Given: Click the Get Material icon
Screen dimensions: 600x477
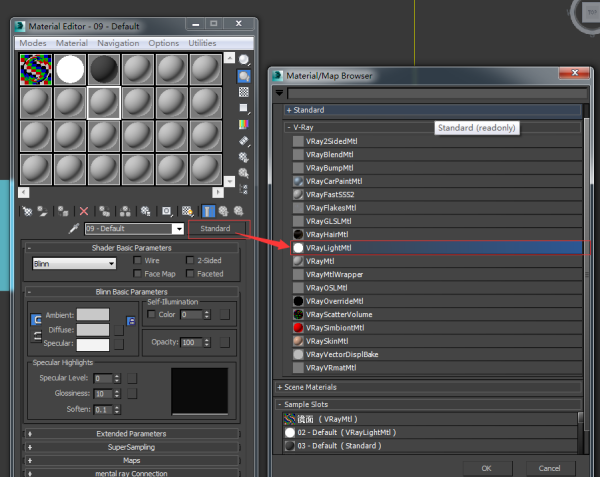Looking at the screenshot, I should [27, 211].
